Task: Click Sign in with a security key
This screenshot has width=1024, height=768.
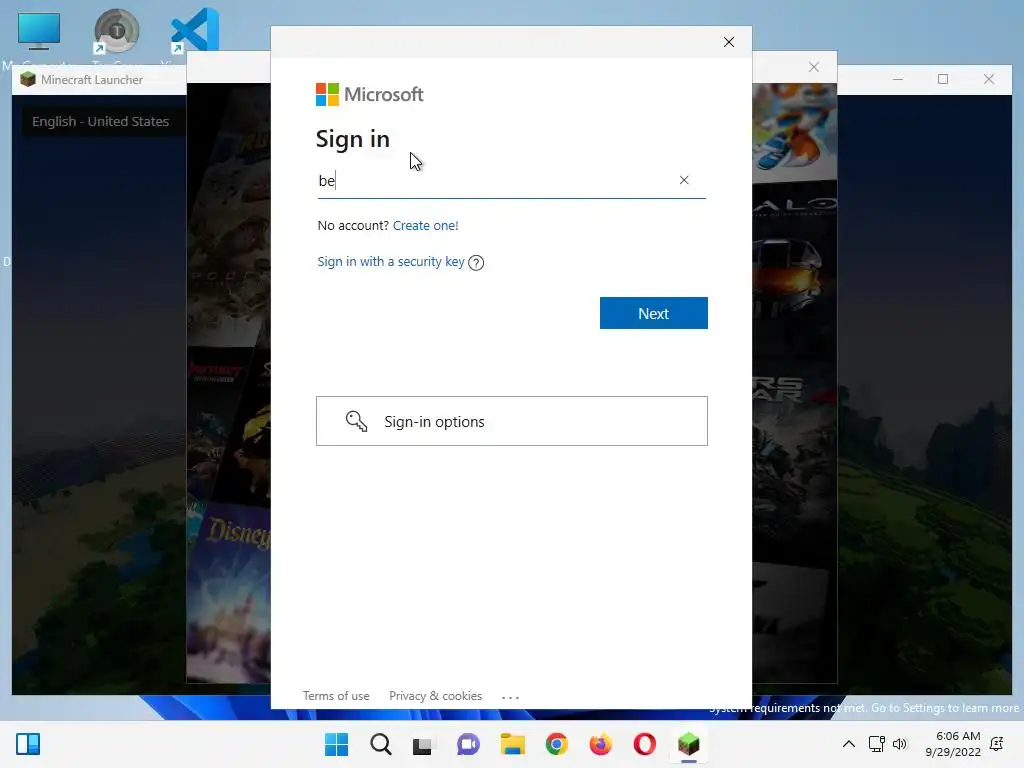Action: pyautogui.click(x=391, y=261)
